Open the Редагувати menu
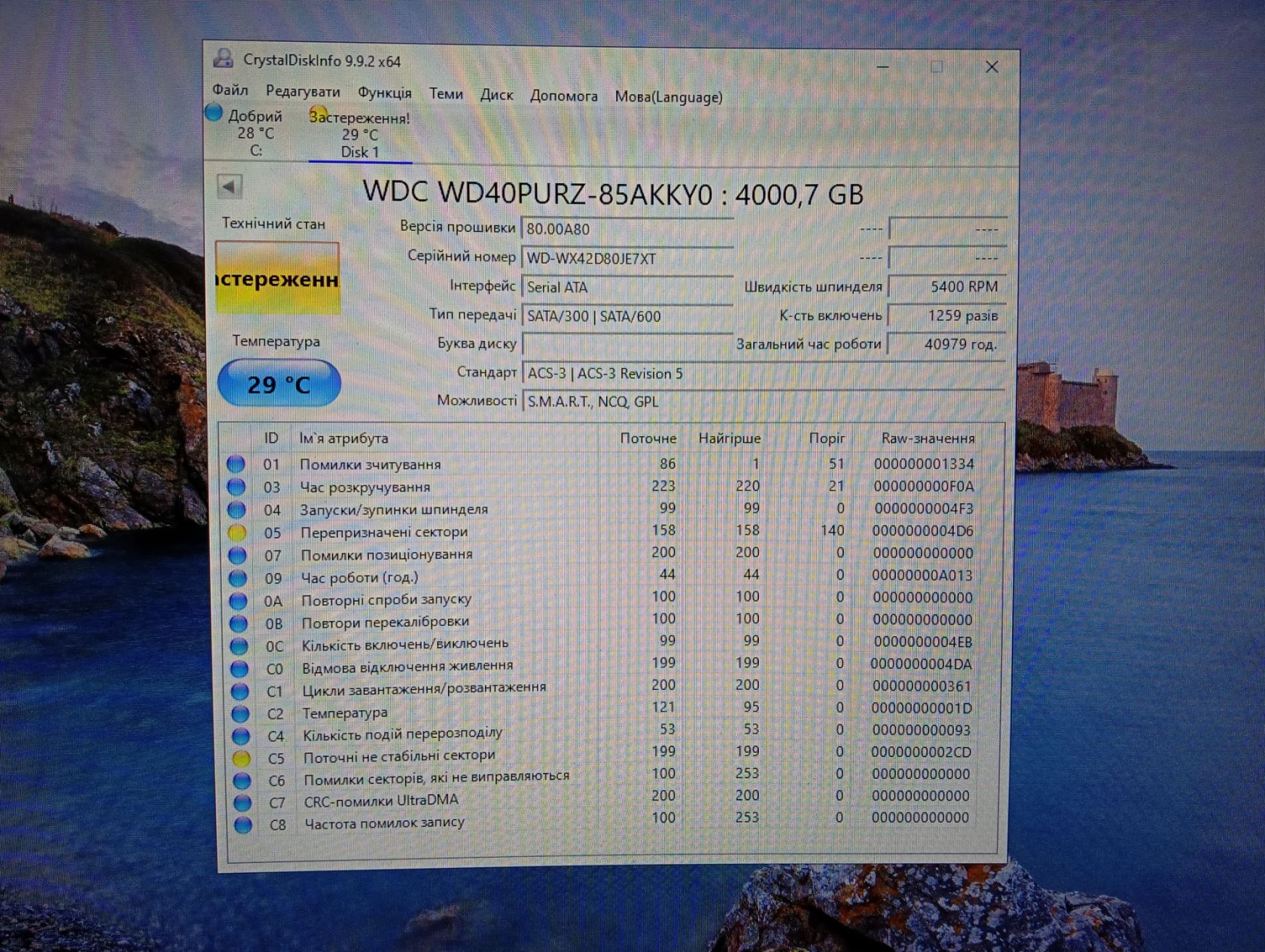This screenshot has height=952, width=1265. pos(303,92)
